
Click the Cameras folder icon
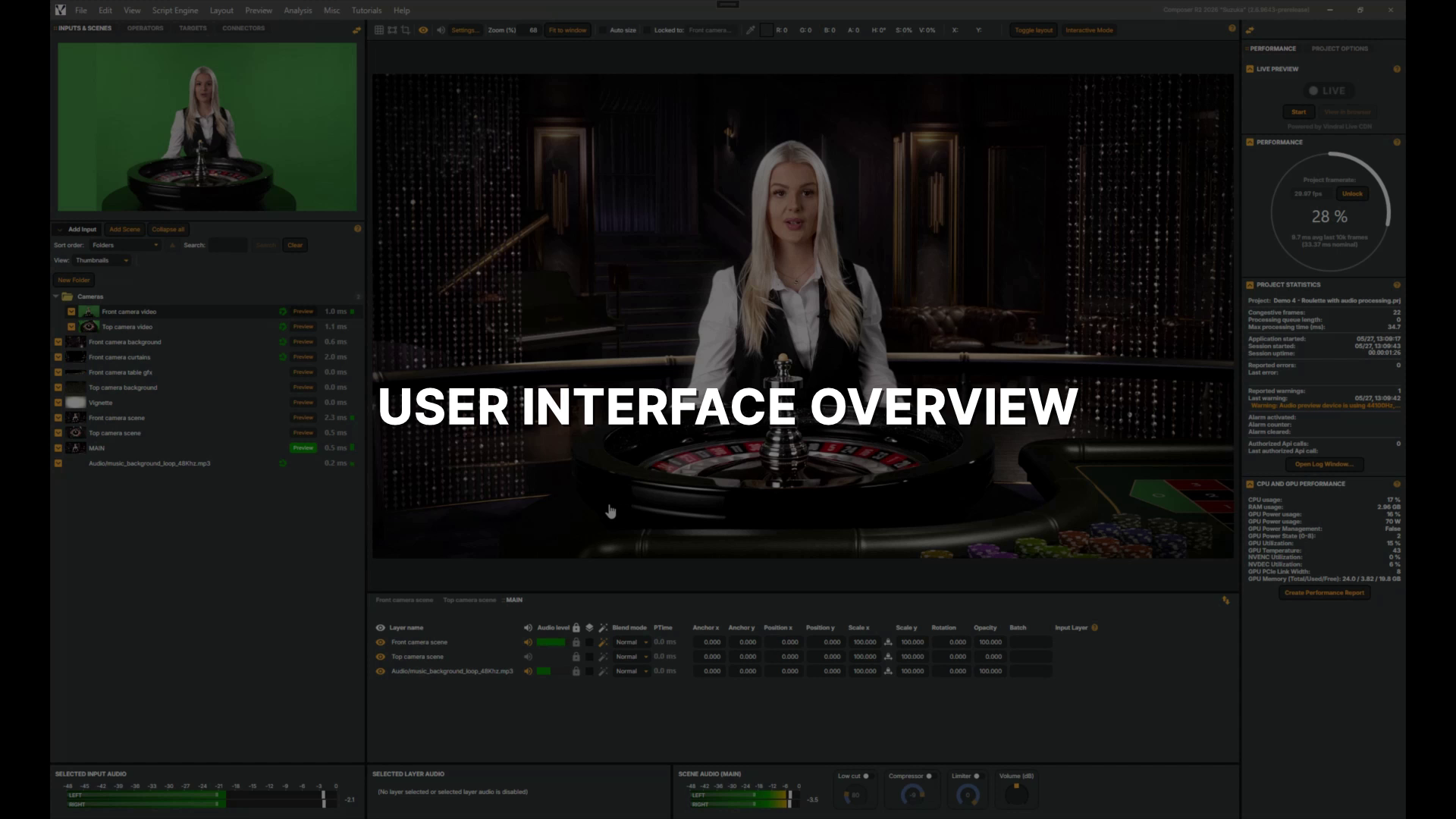[x=67, y=297]
